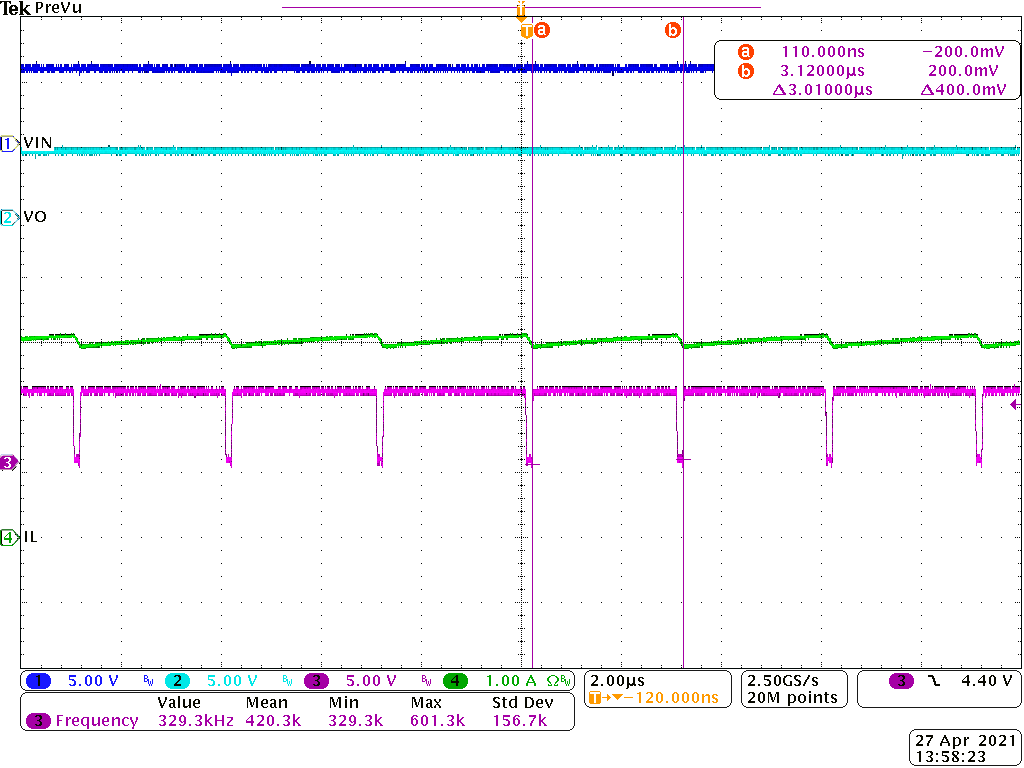This screenshot has width=1024, height=768.
Task: Select cursor marker a above the graticule
Action: coord(541,29)
